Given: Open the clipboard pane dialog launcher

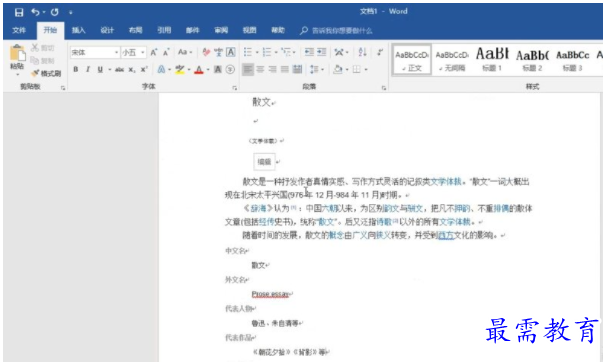Looking at the screenshot, I should pyautogui.click(x=63, y=88).
